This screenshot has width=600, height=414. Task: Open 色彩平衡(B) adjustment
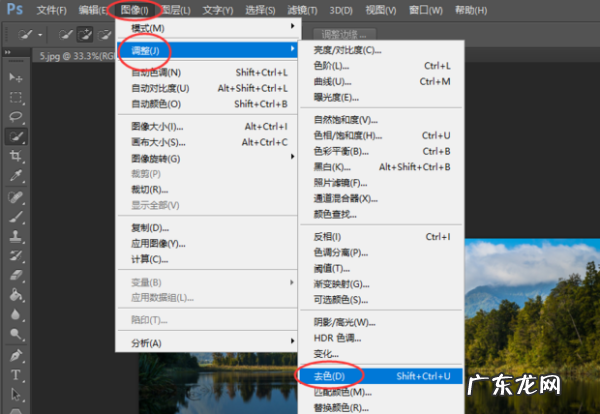click(381, 152)
